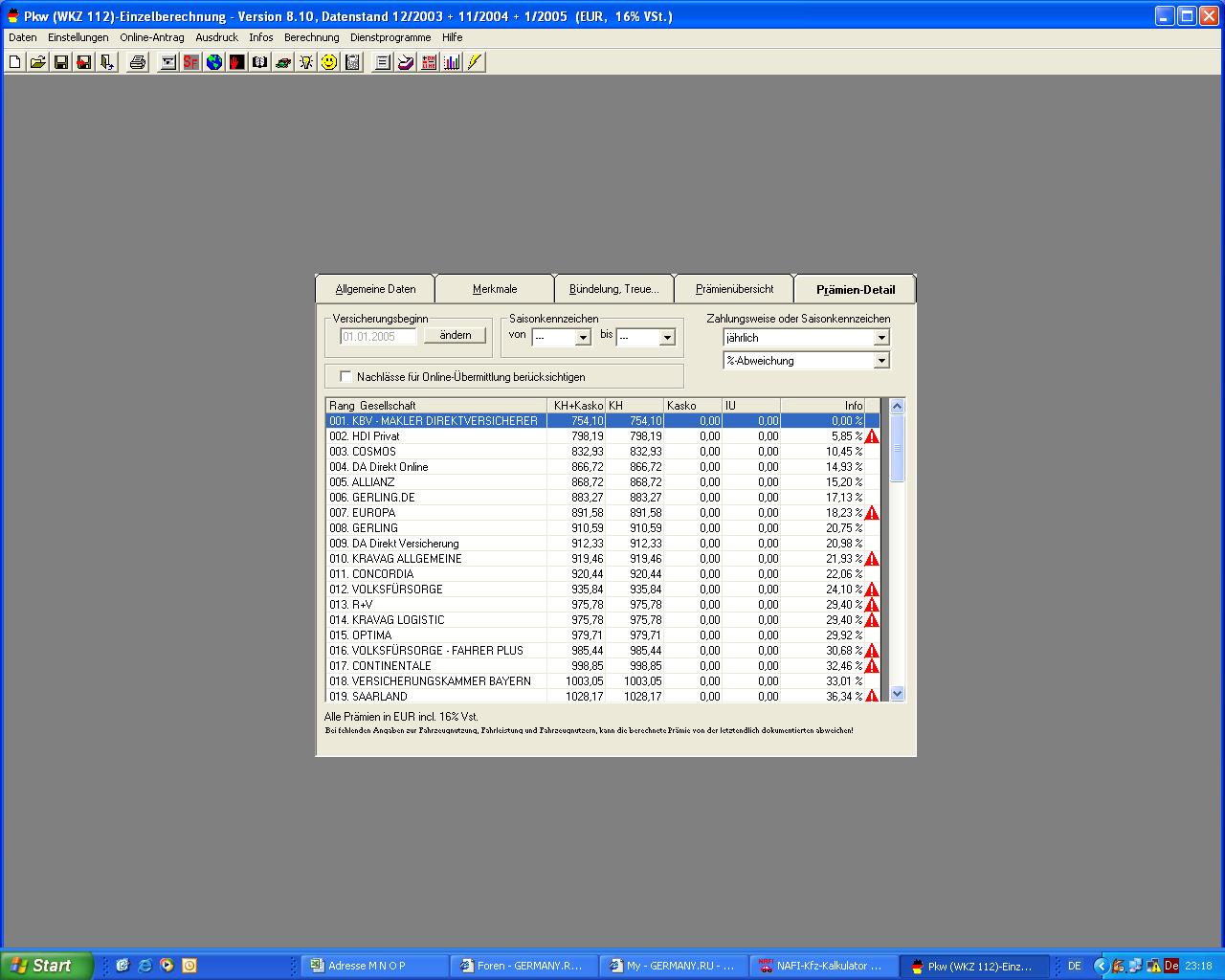Click the scroll up arrow of list
Image resolution: width=1225 pixels, height=980 pixels.
coord(897,406)
